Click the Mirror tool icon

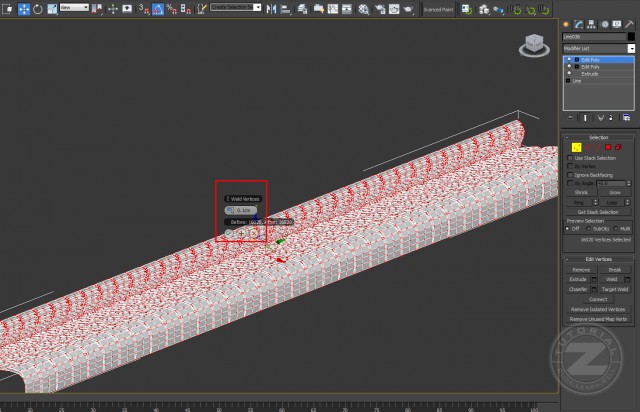point(271,9)
